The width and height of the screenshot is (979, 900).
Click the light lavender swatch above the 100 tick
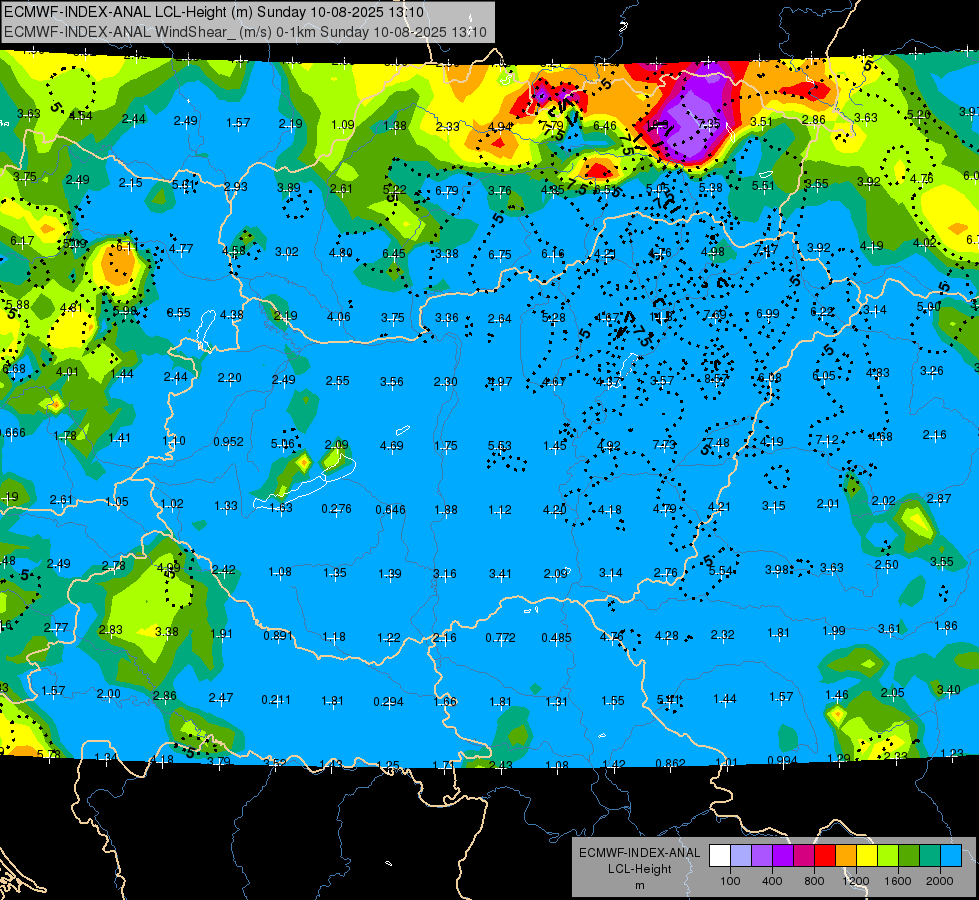(x=740, y=856)
